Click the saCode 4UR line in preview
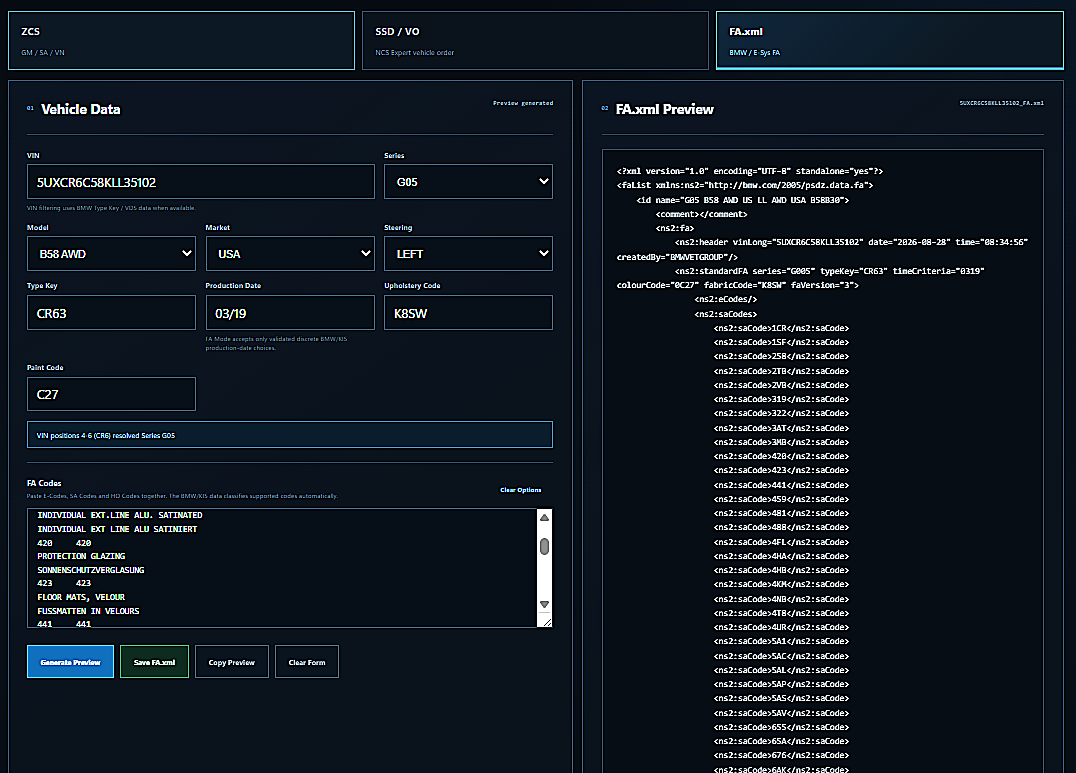 (x=781, y=627)
